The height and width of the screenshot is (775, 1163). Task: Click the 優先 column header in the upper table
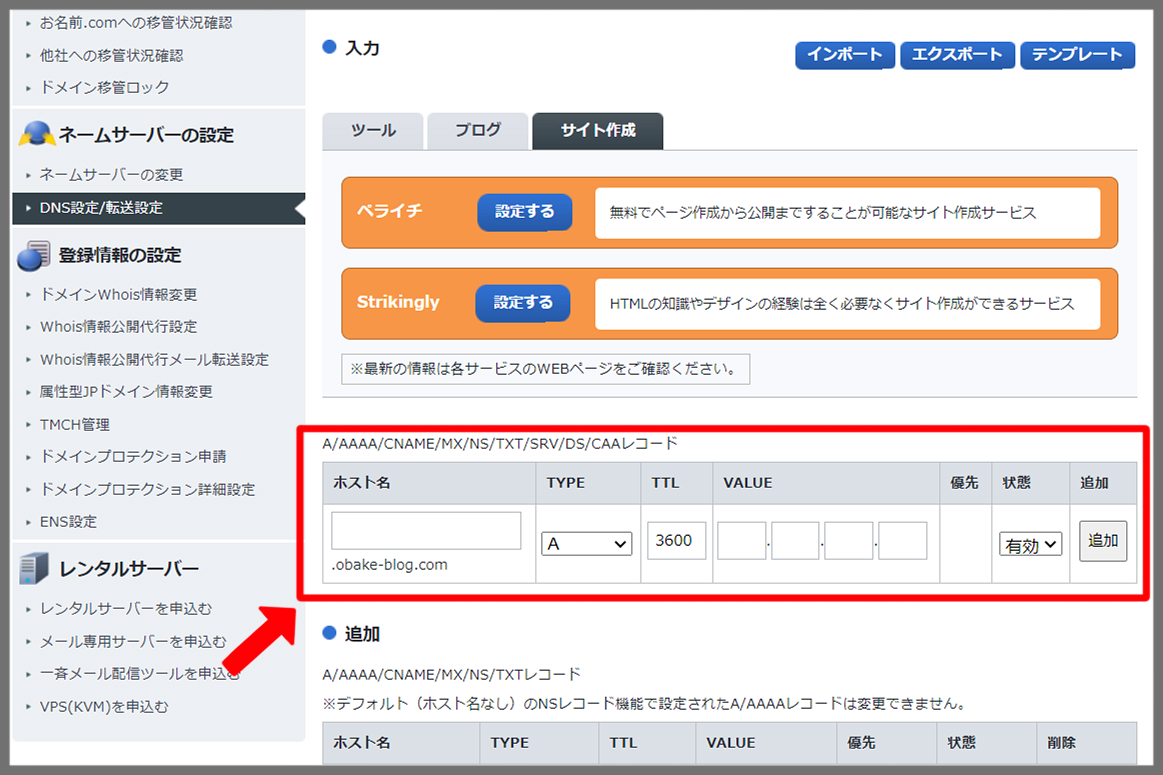964,483
